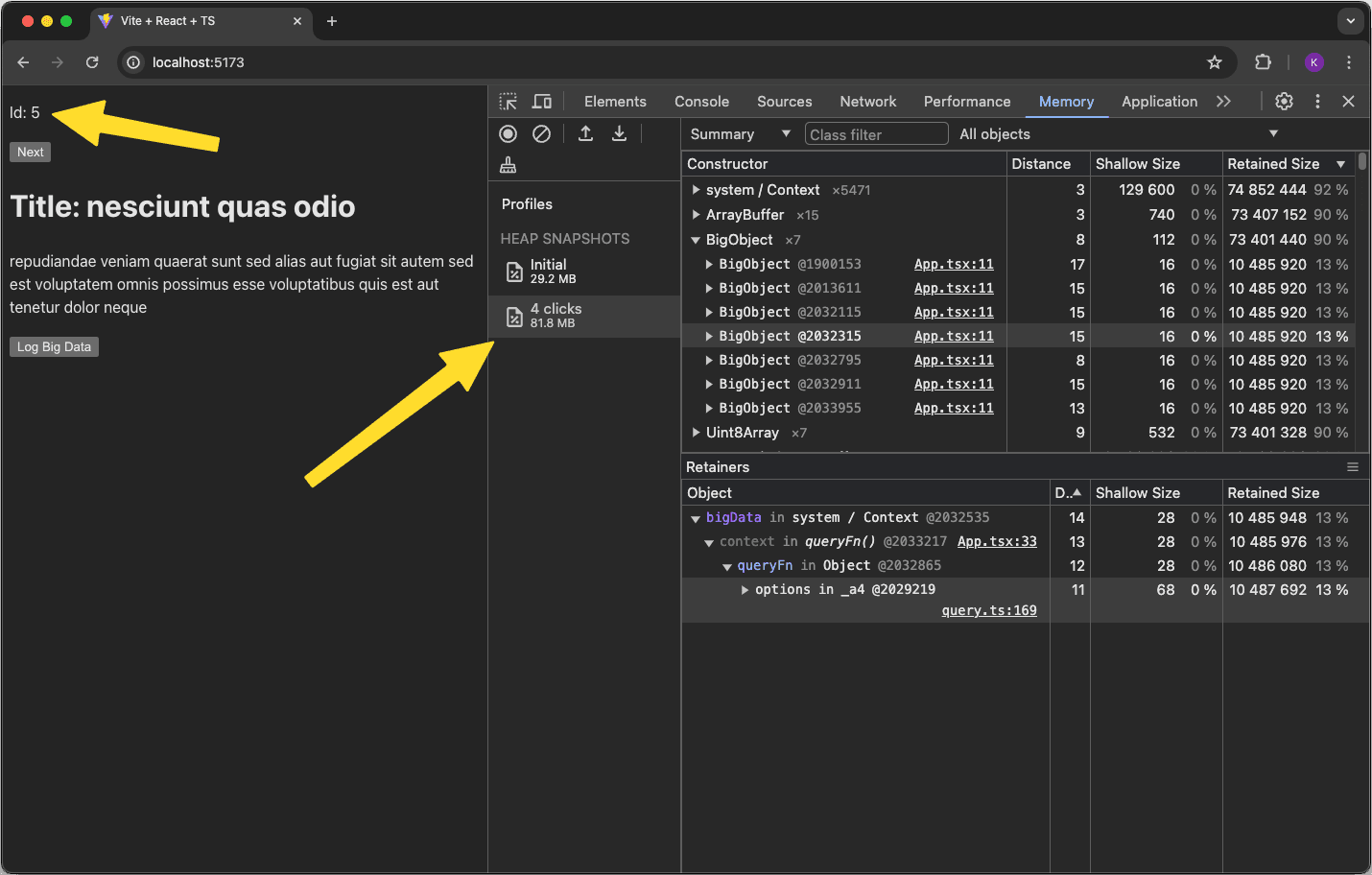
Task: Load a profile via the upload icon
Action: tap(585, 133)
